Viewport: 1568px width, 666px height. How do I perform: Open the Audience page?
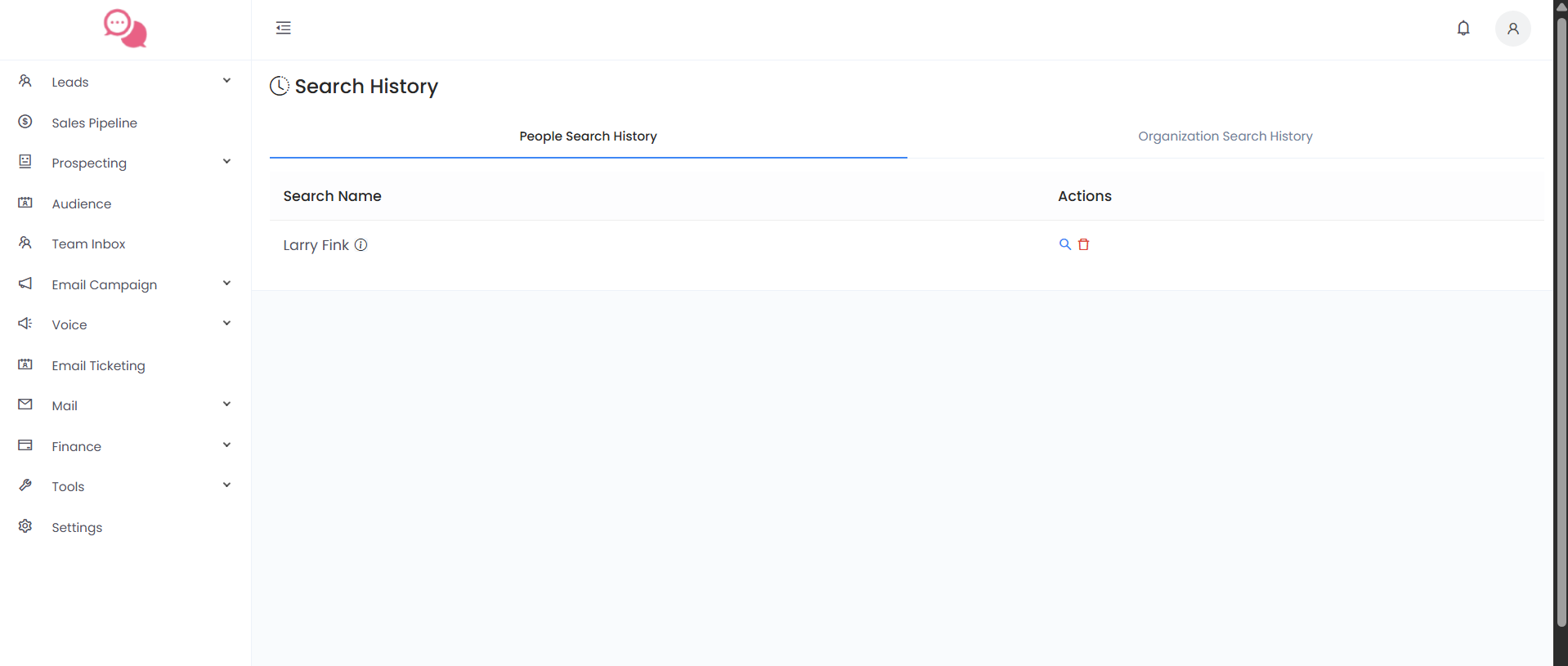coord(81,203)
